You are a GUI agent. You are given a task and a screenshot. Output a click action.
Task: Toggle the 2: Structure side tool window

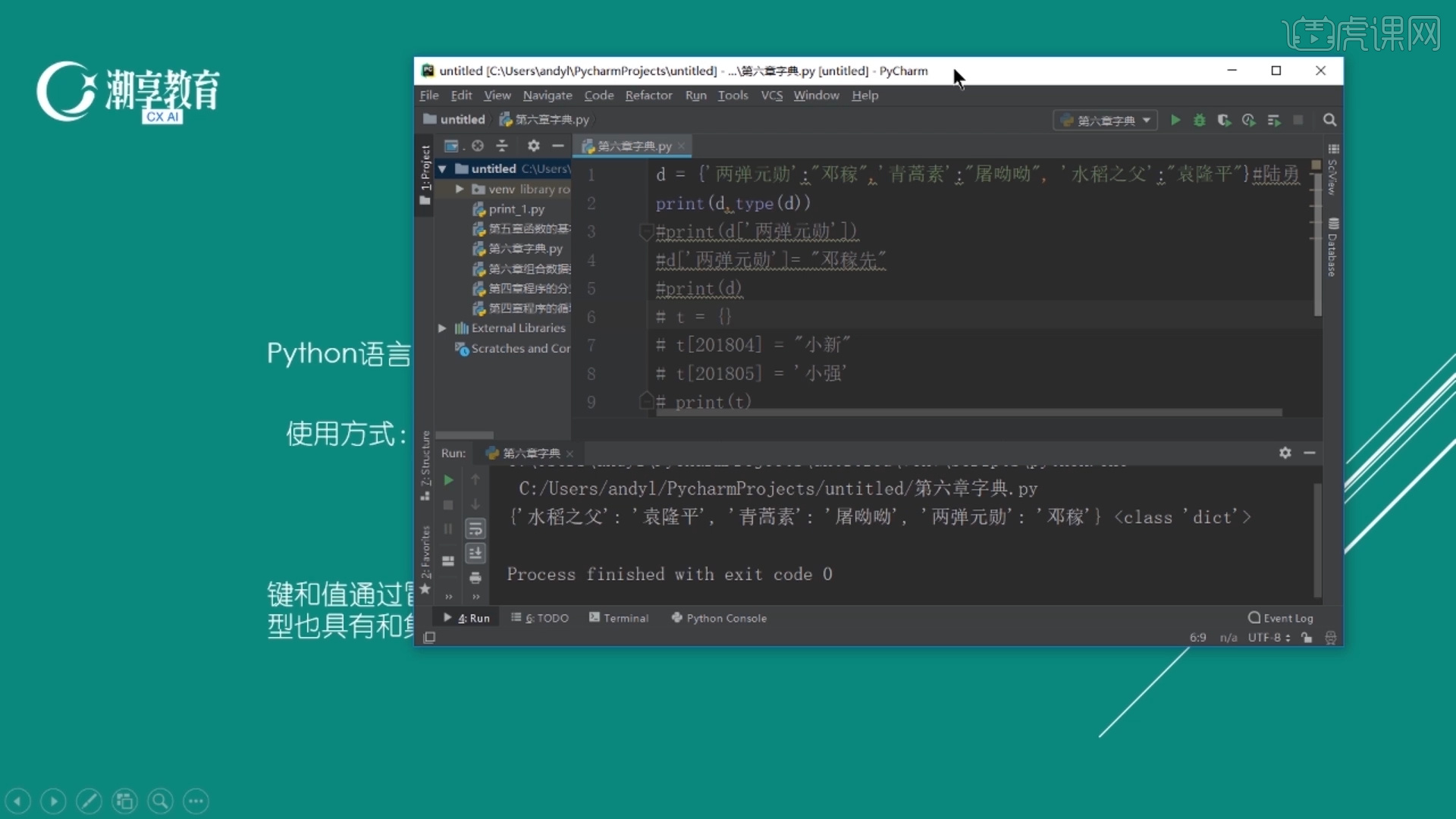pos(425,466)
